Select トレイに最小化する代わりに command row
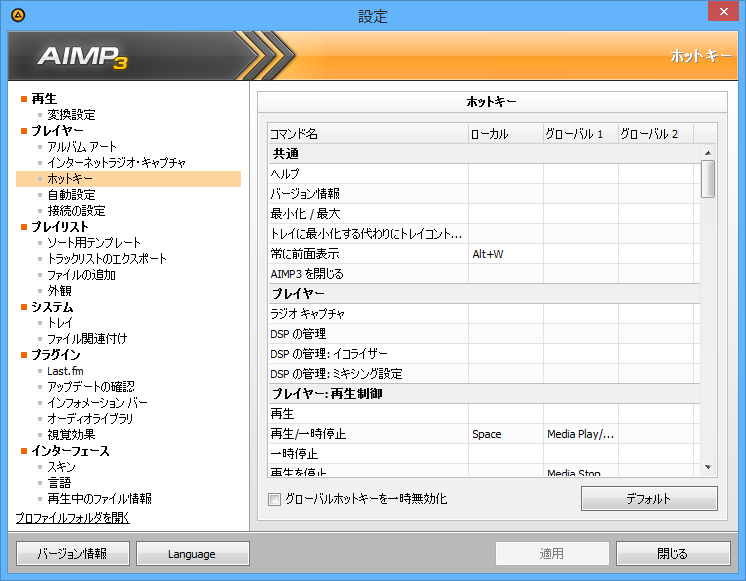This screenshot has height=581, width=746. pos(484,234)
